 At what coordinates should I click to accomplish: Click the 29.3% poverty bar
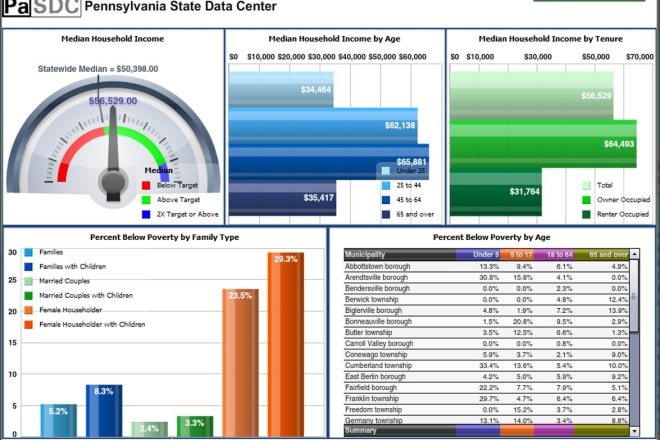[286, 345]
